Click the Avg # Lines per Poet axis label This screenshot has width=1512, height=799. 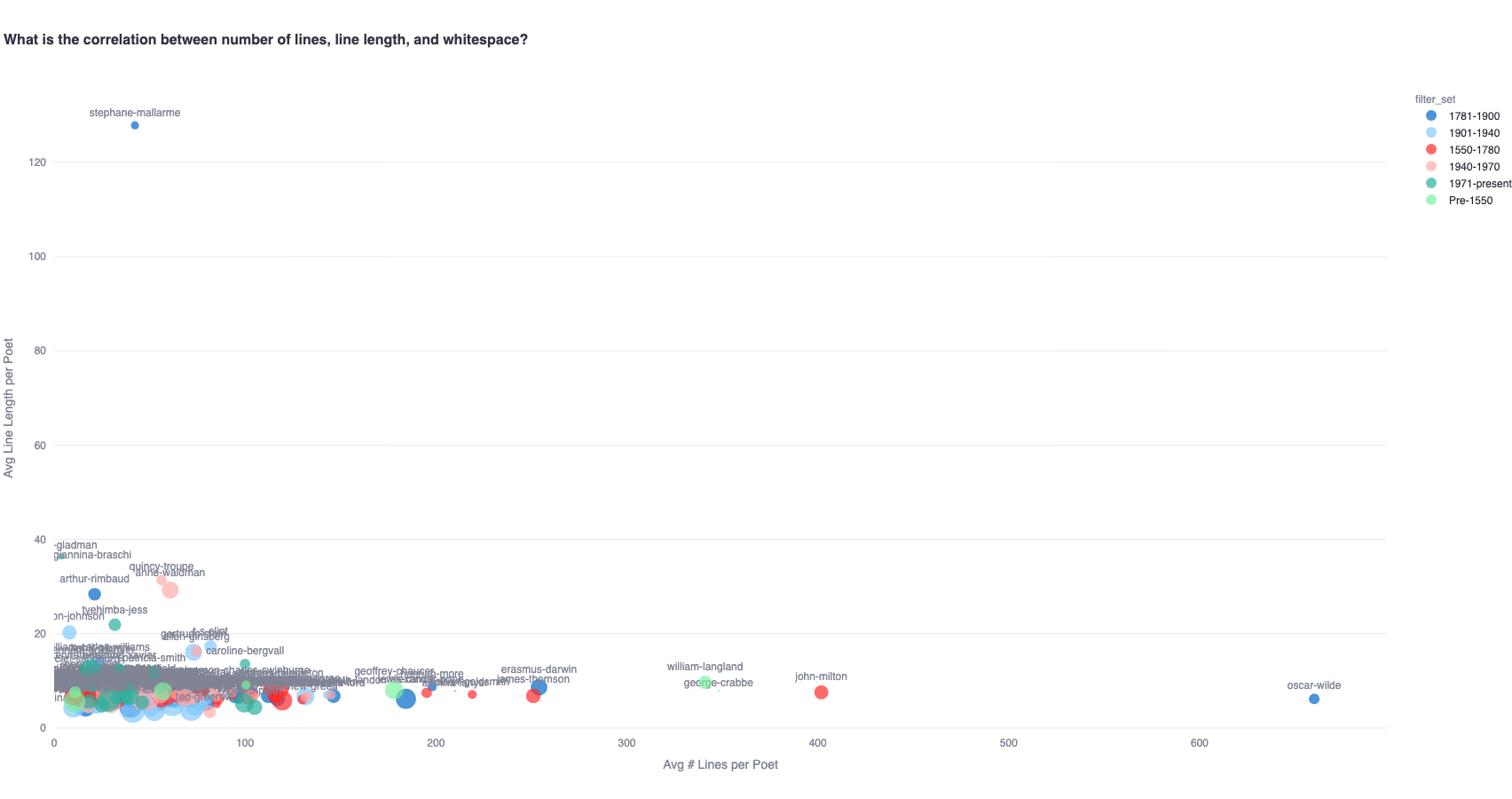pos(721,764)
